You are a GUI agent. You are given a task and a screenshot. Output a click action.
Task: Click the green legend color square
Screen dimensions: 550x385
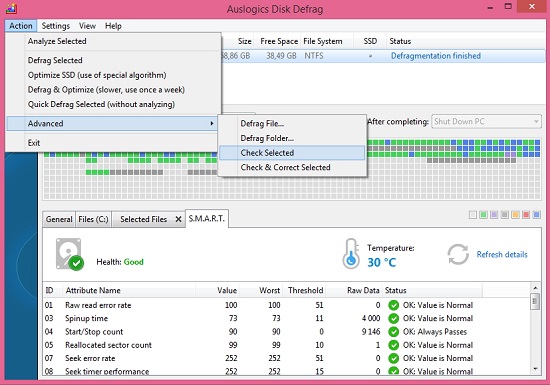point(483,215)
